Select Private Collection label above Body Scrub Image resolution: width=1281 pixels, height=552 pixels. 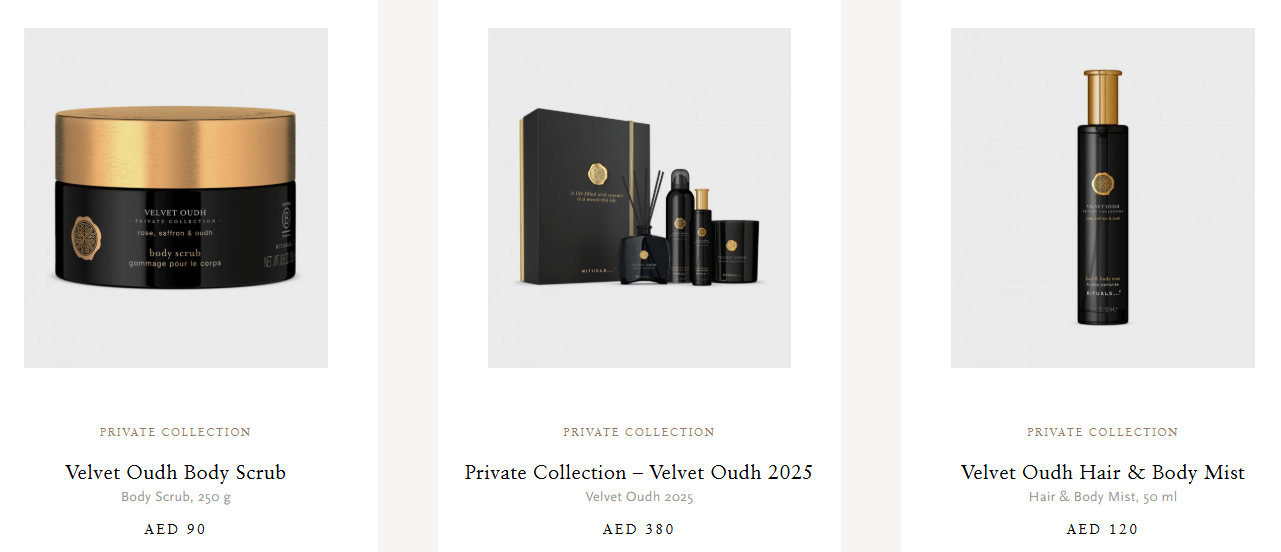click(x=176, y=432)
